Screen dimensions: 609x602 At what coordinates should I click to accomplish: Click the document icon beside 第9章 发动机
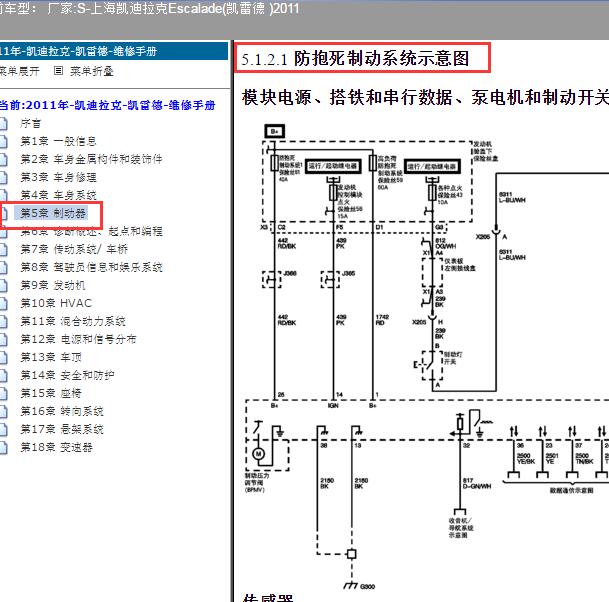pos(3,285)
